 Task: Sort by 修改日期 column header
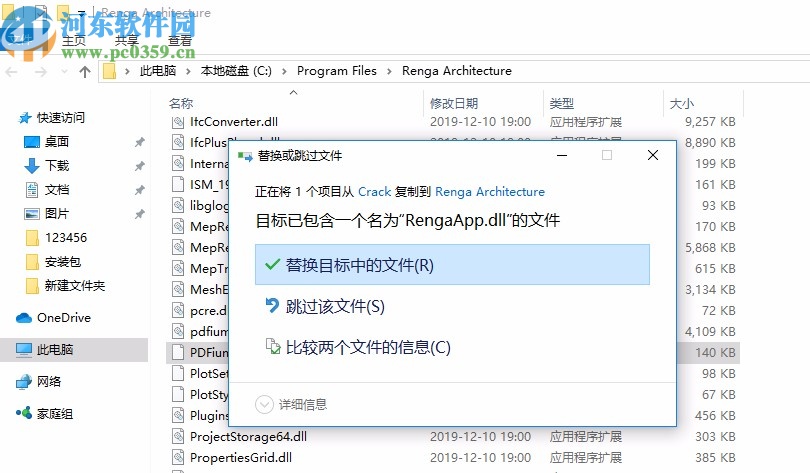click(x=454, y=104)
